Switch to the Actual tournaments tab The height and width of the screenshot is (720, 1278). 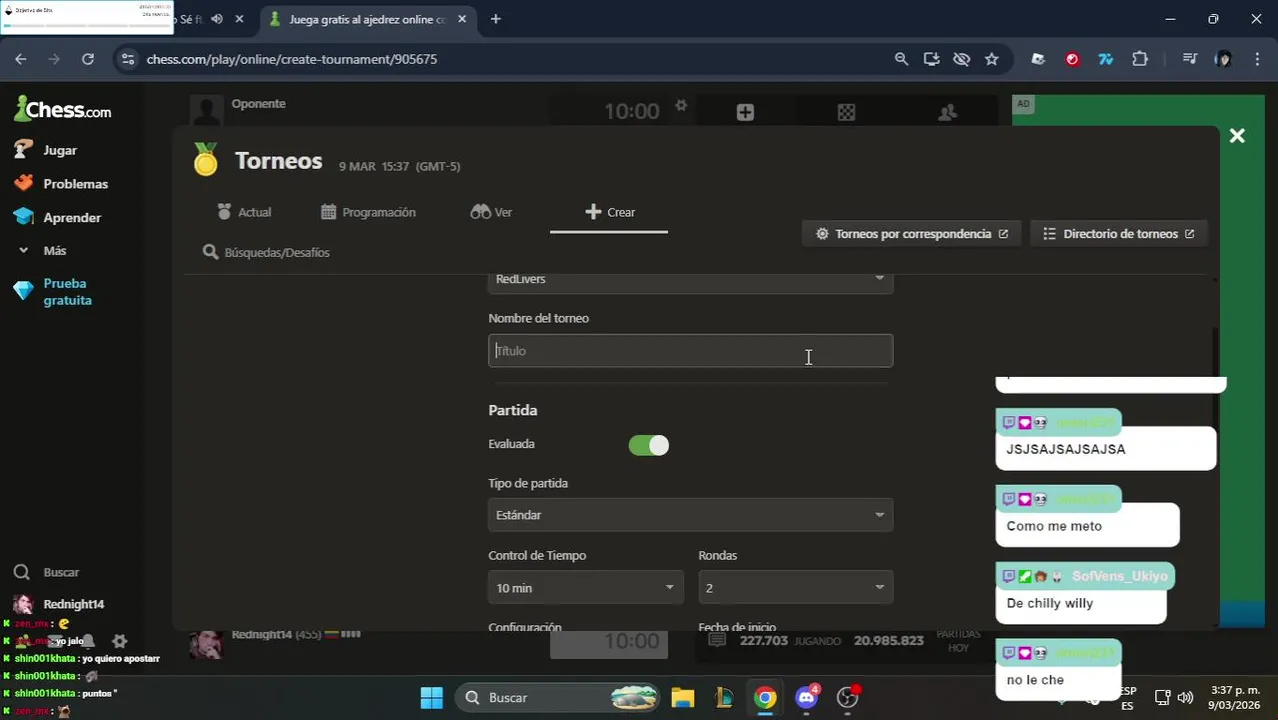[244, 212]
